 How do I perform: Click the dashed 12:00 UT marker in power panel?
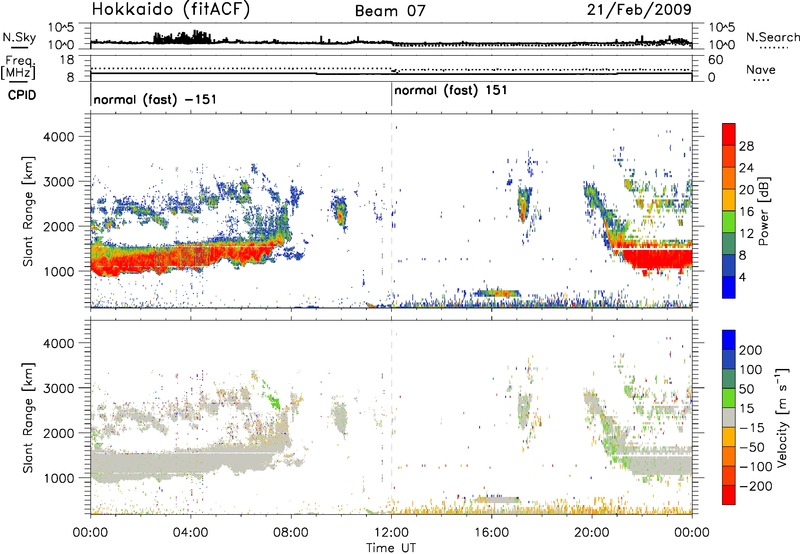(x=391, y=211)
